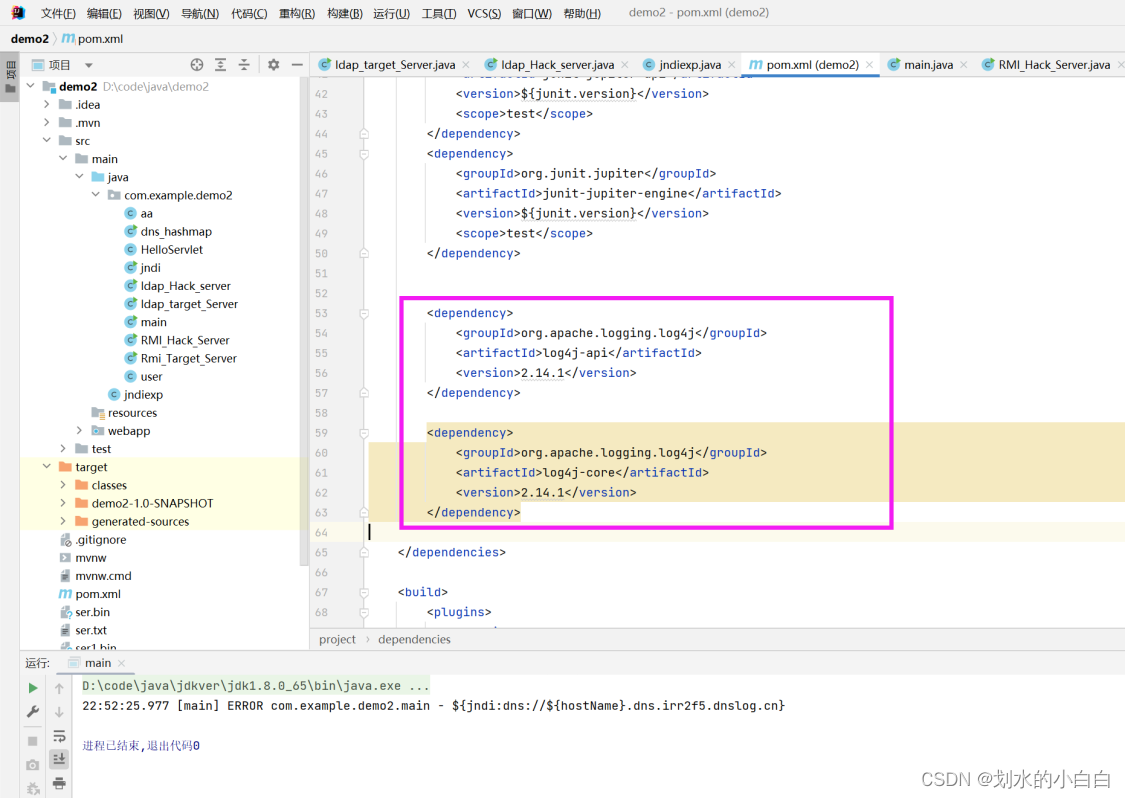Click the expand all icon in project panel

point(220,65)
